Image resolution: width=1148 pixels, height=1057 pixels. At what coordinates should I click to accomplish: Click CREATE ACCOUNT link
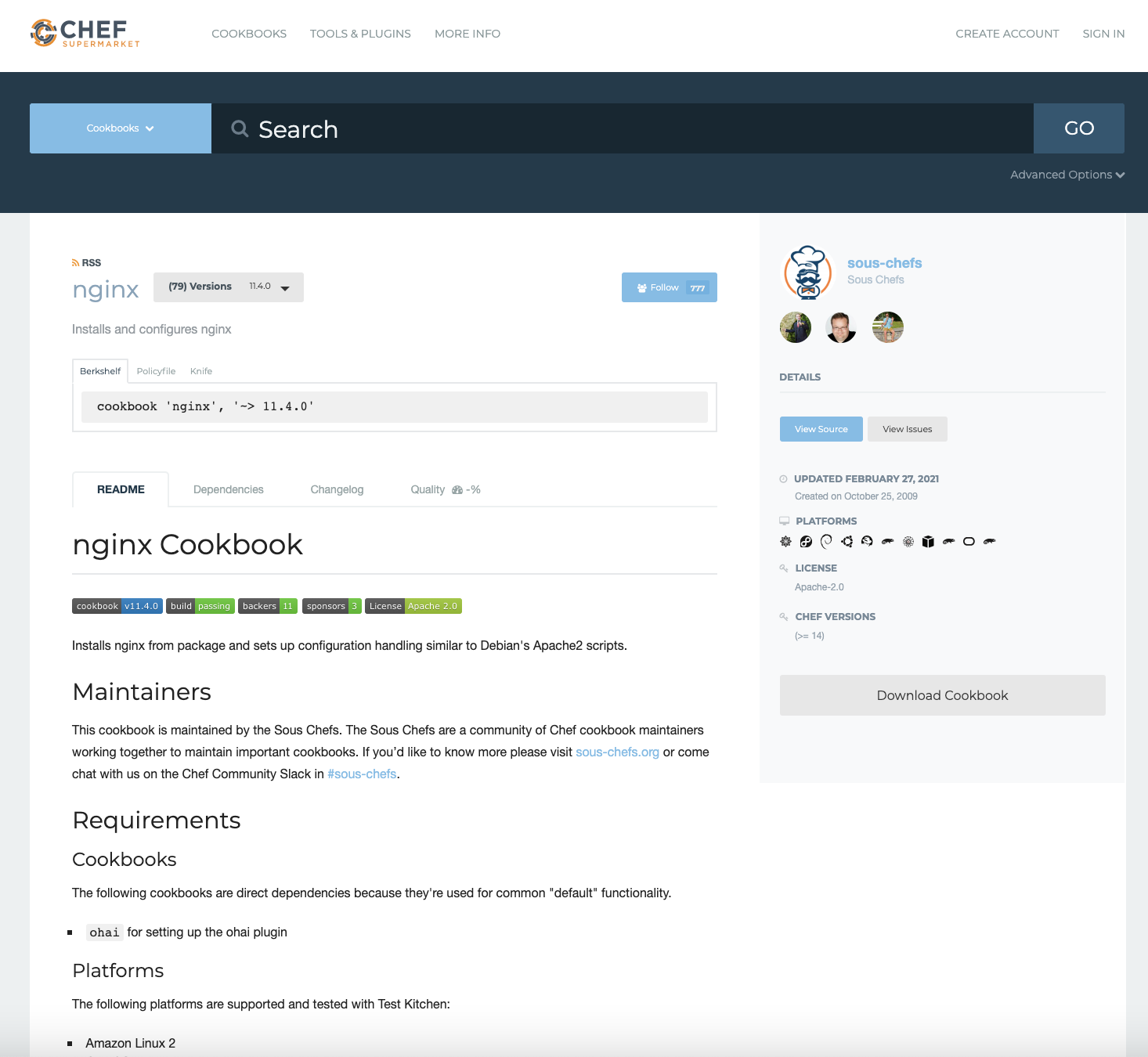[1007, 34]
